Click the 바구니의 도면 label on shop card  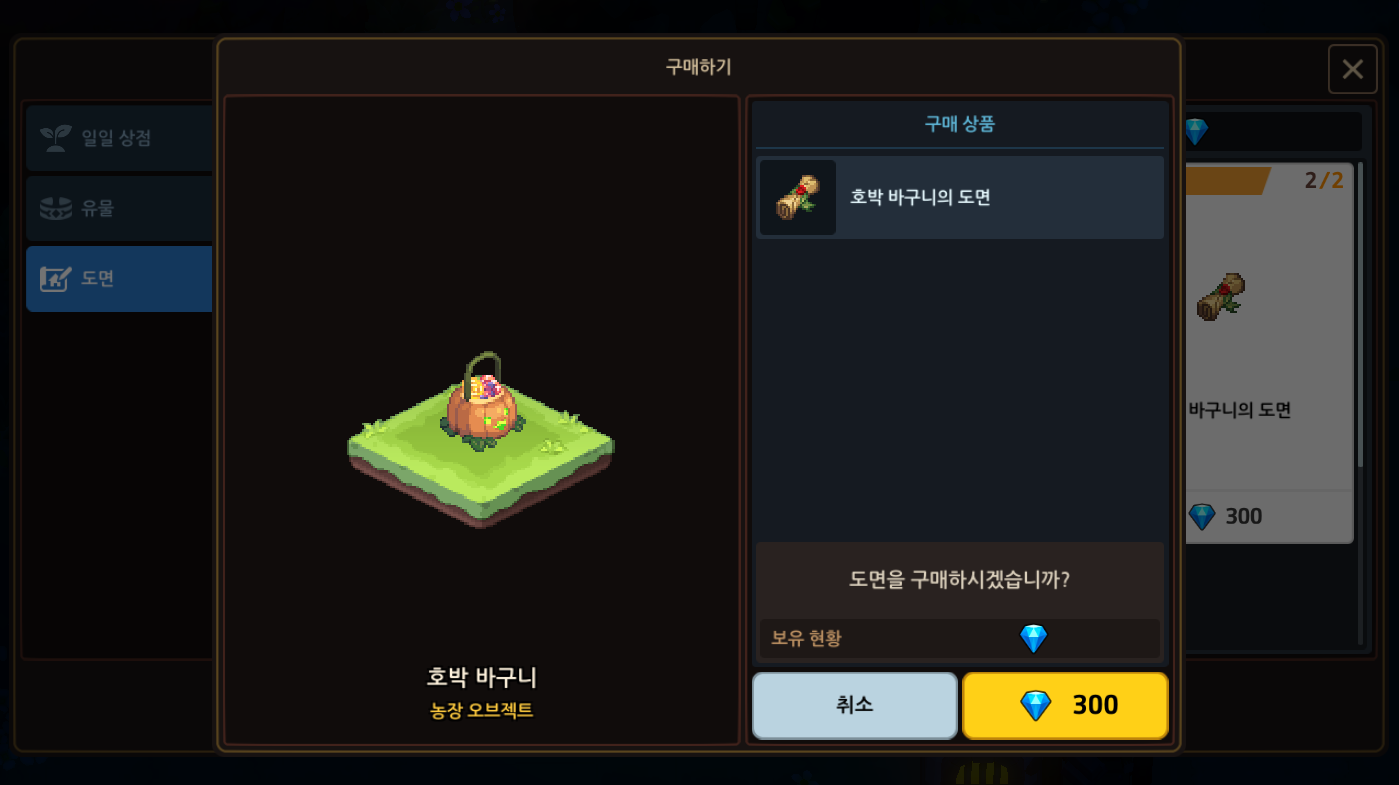1240,410
